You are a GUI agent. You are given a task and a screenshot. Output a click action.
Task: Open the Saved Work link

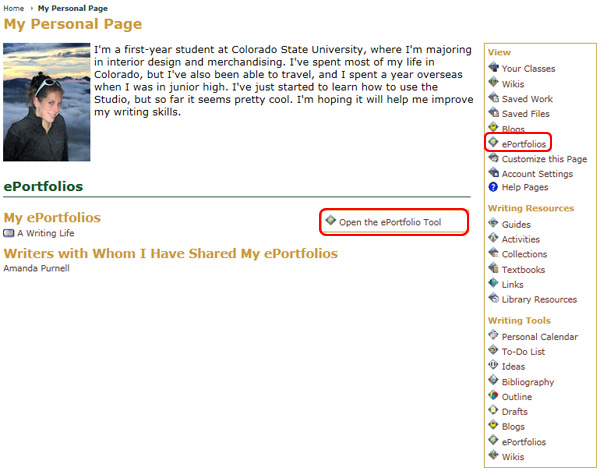(527, 99)
